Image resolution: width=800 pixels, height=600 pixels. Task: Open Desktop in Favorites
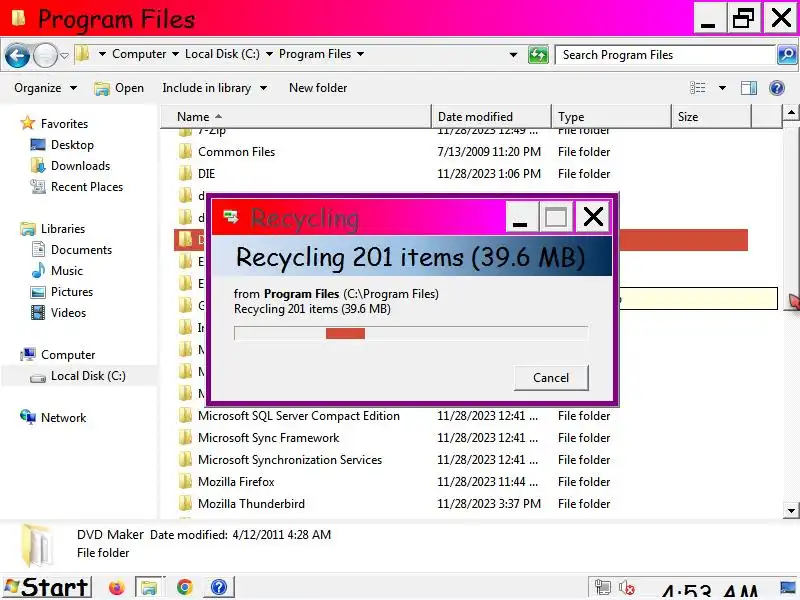tap(72, 145)
